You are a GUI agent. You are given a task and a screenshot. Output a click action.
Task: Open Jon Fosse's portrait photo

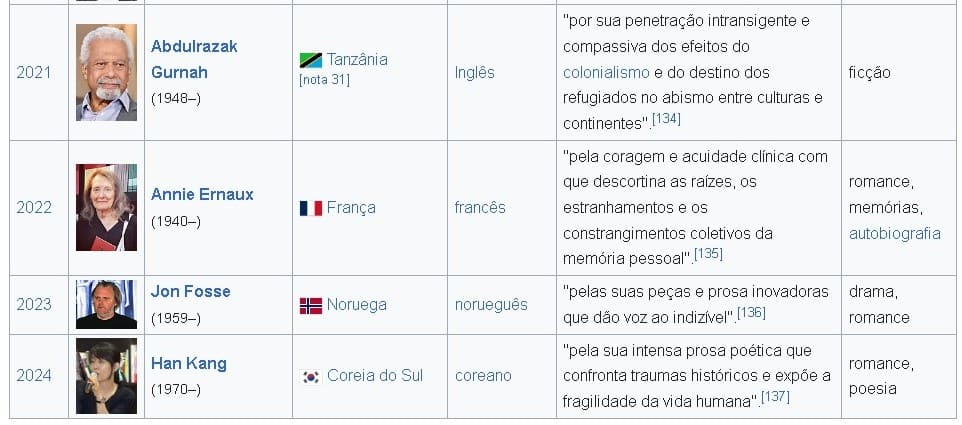click(106, 304)
